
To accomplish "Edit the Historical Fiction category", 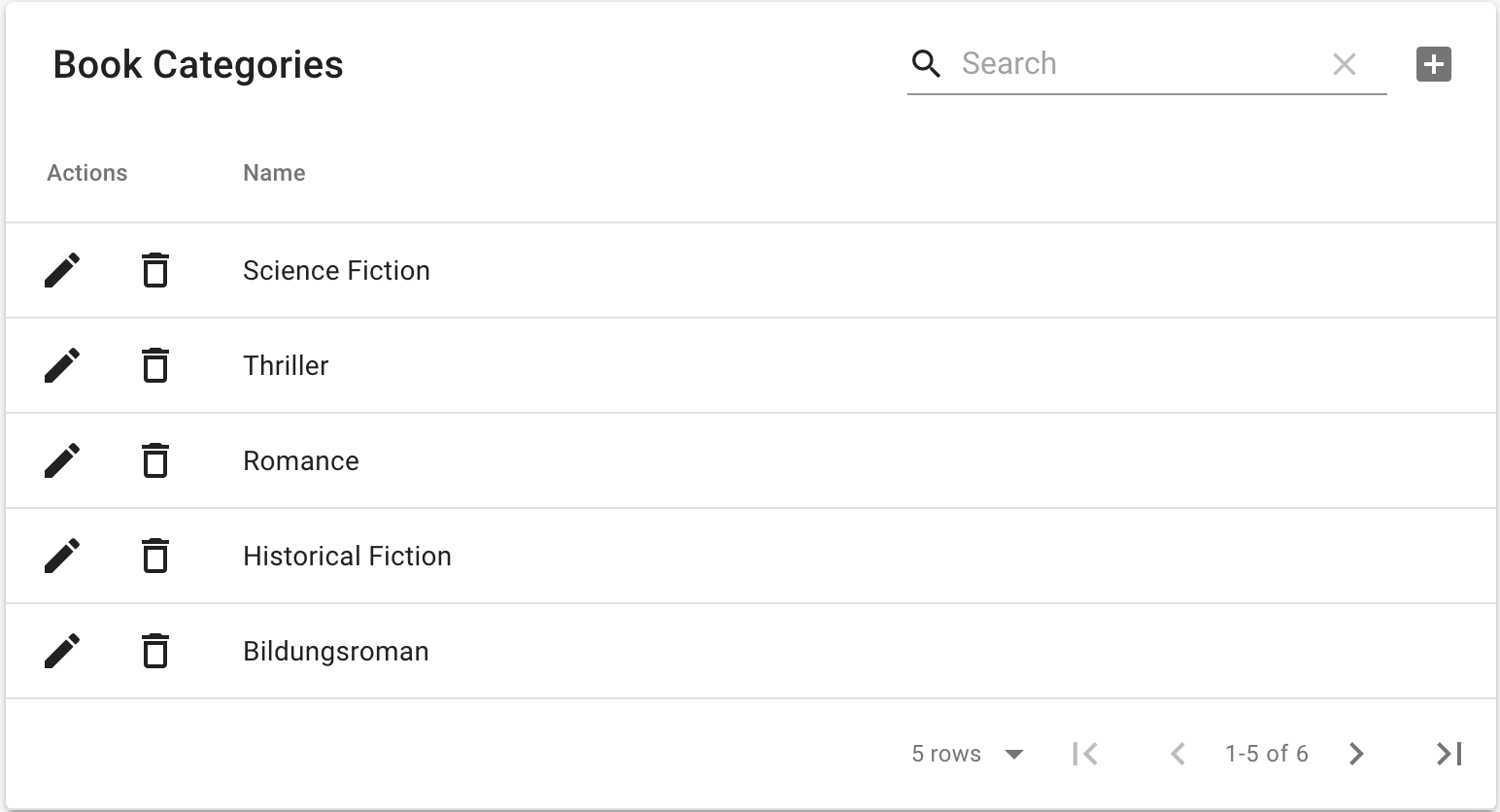I will (62, 556).
